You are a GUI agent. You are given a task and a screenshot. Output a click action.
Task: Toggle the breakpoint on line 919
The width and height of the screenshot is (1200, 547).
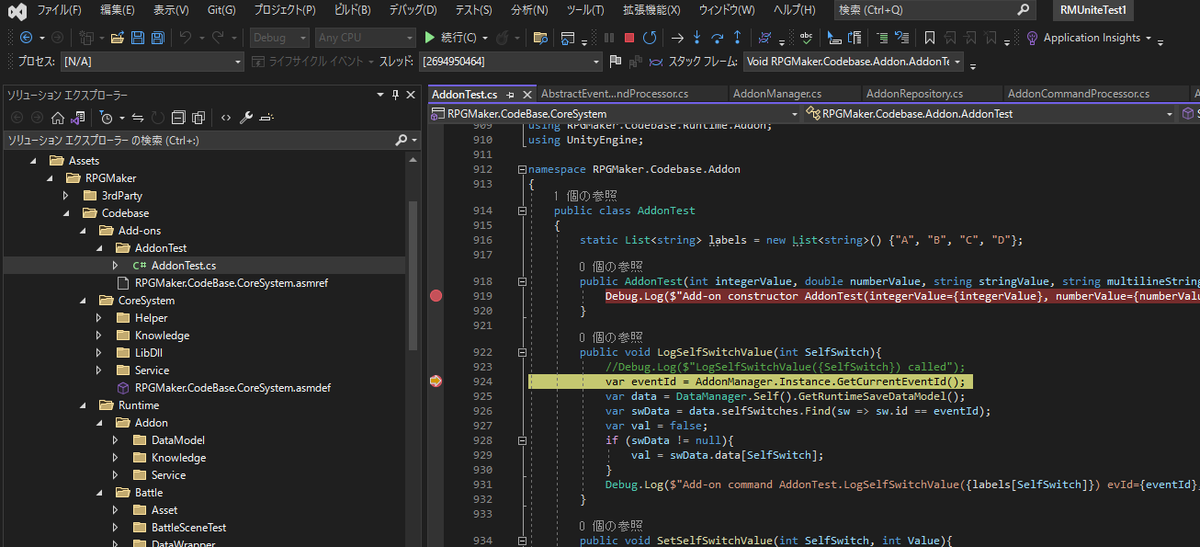[436, 296]
